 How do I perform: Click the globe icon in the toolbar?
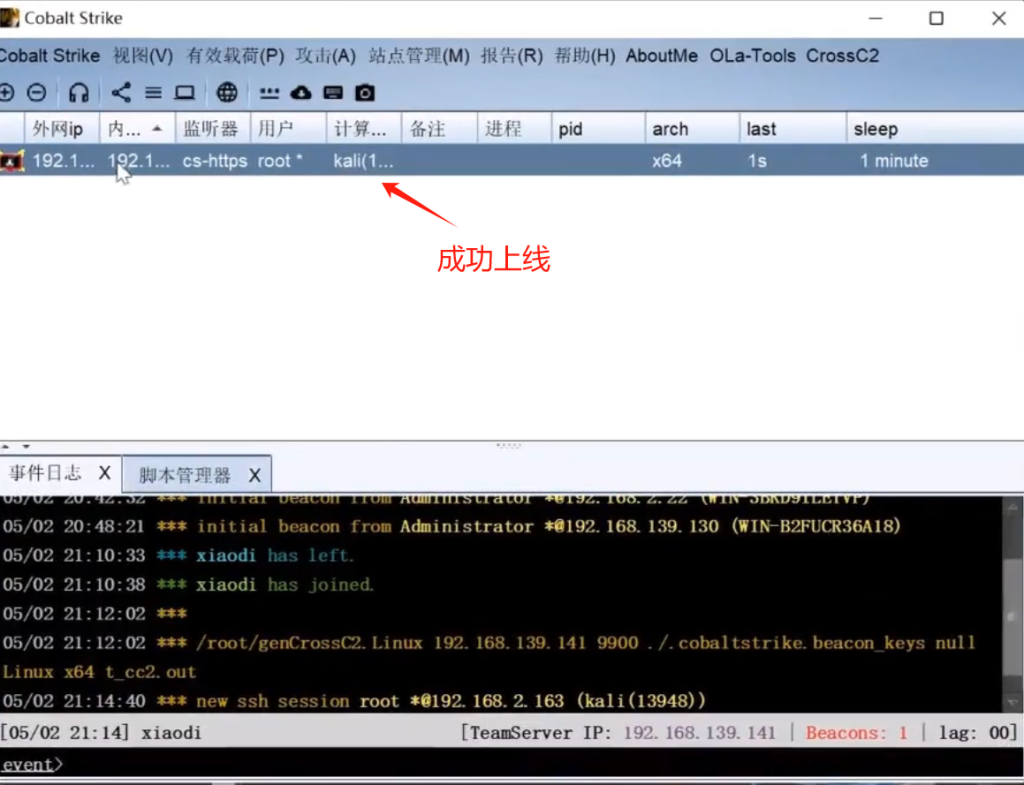(x=227, y=93)
